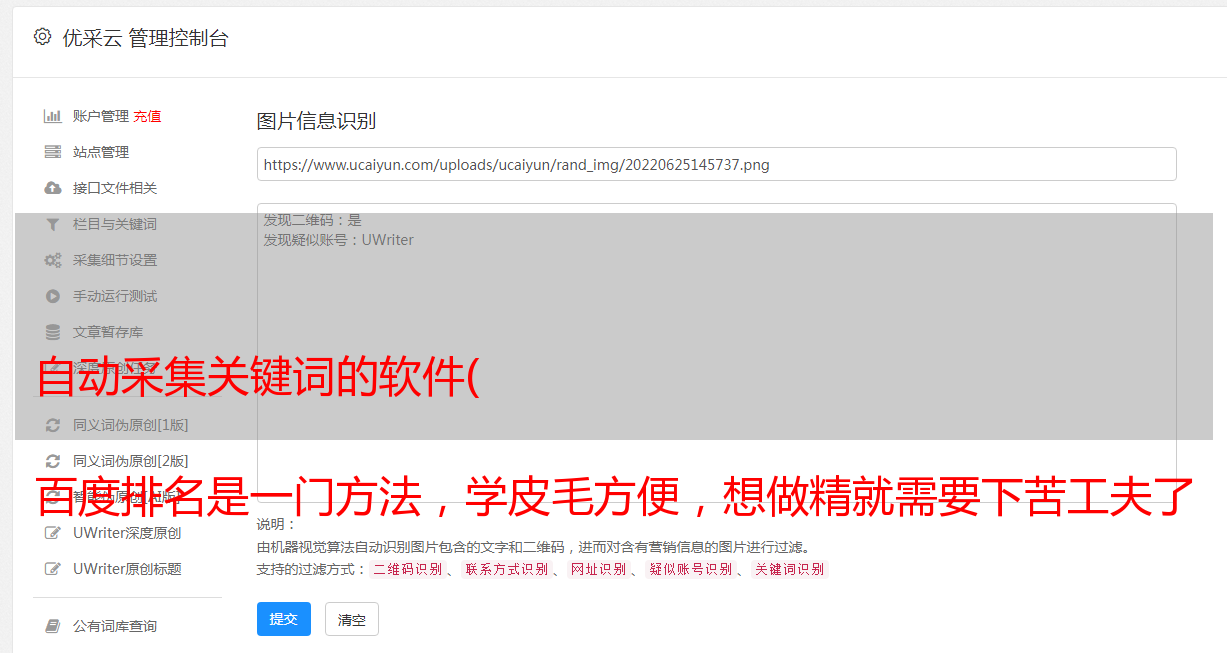Select 同义词伪原创[1版] menu entry

point(130,425)
